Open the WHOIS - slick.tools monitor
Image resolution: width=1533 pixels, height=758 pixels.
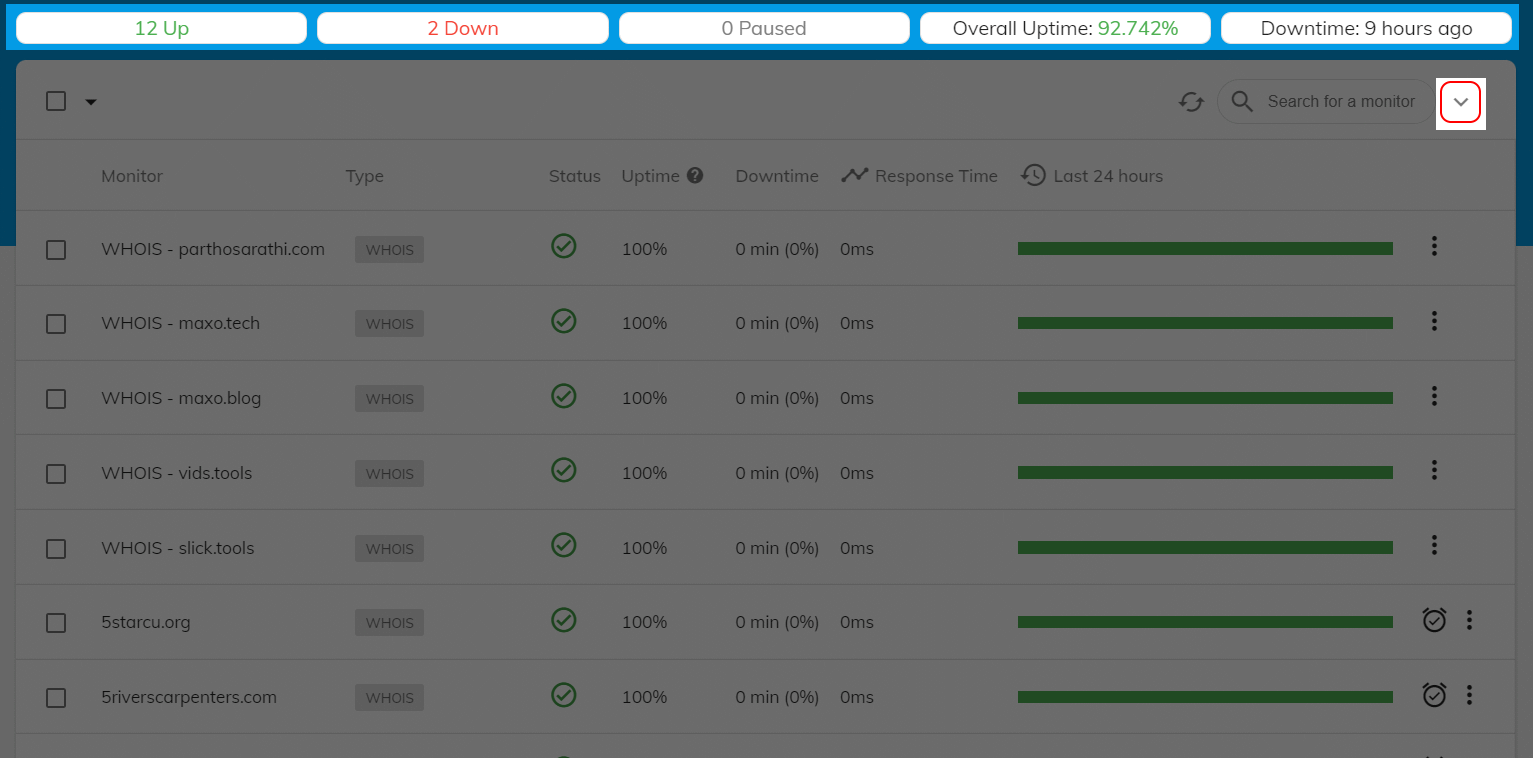[178, 548]
